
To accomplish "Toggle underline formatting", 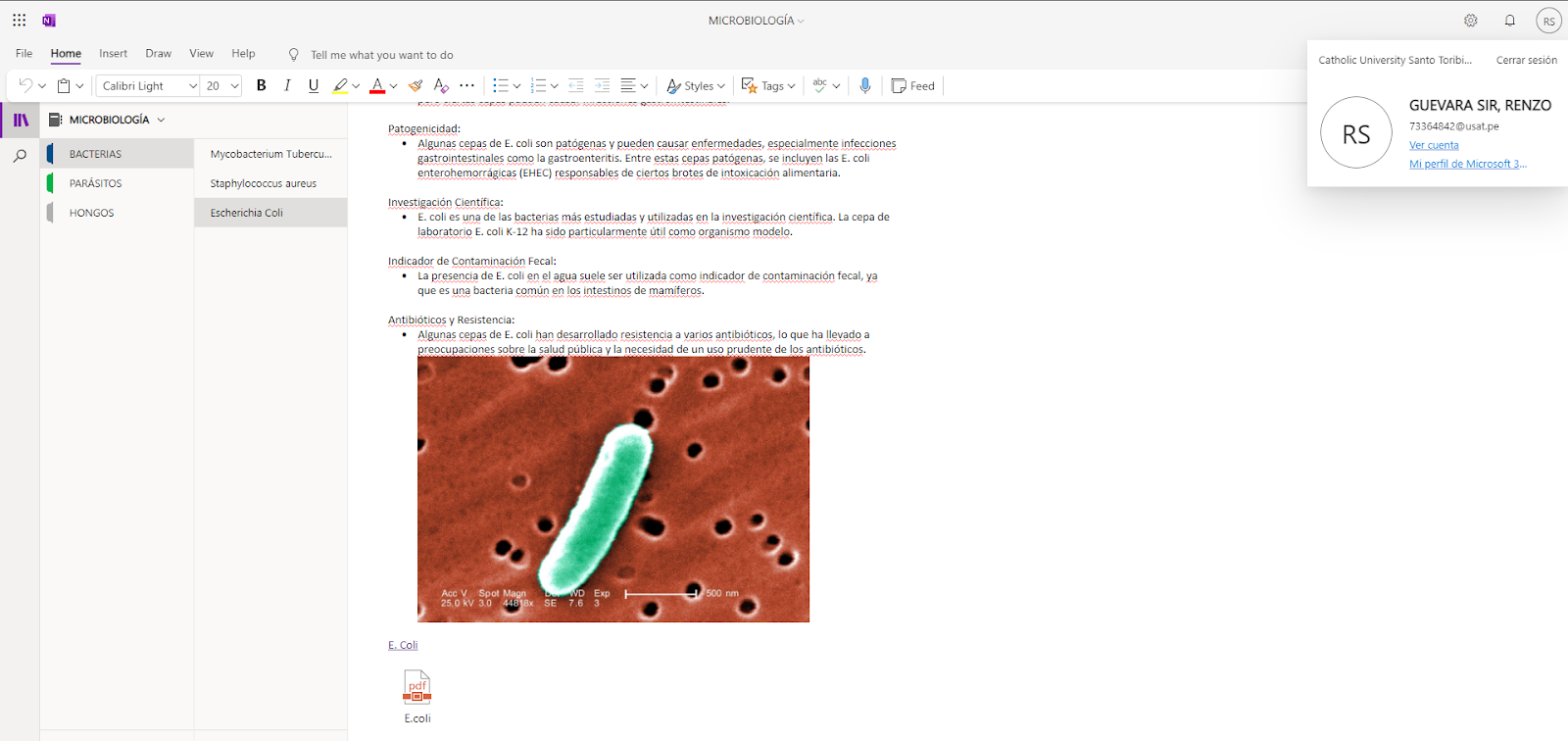I will point(314,85).
